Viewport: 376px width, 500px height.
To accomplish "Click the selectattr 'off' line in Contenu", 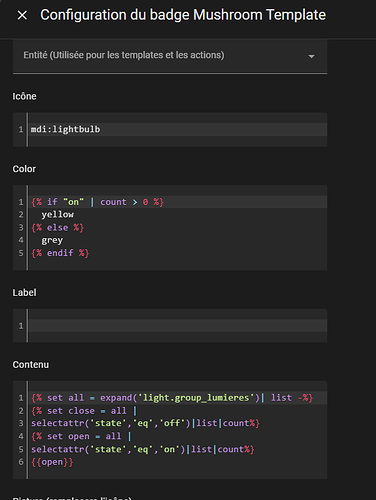I will tap(145, 423).
